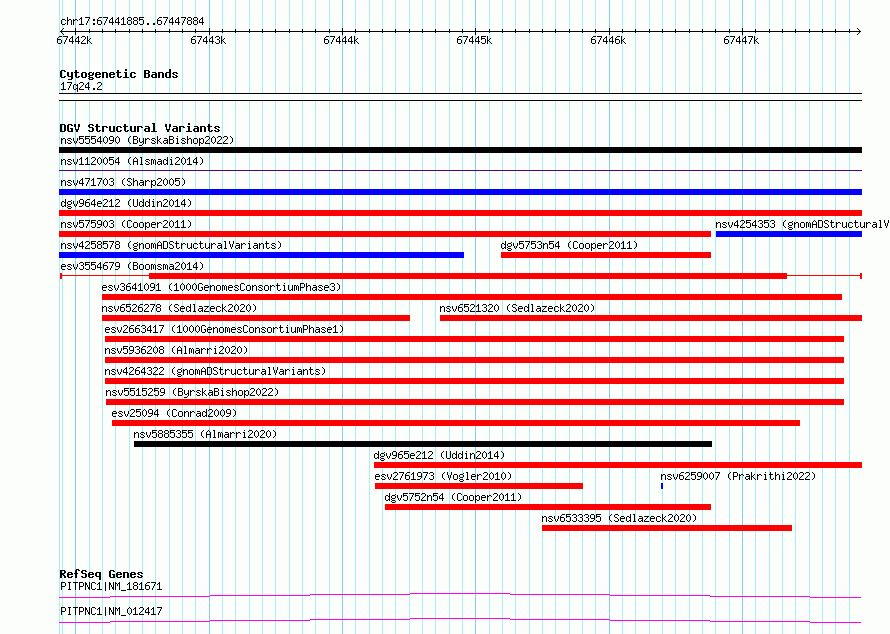The height and width of the screenshot is (634, 890).
Task: Click the tiny blue nsv6259007 variant marker
Action: coord(662,486)
